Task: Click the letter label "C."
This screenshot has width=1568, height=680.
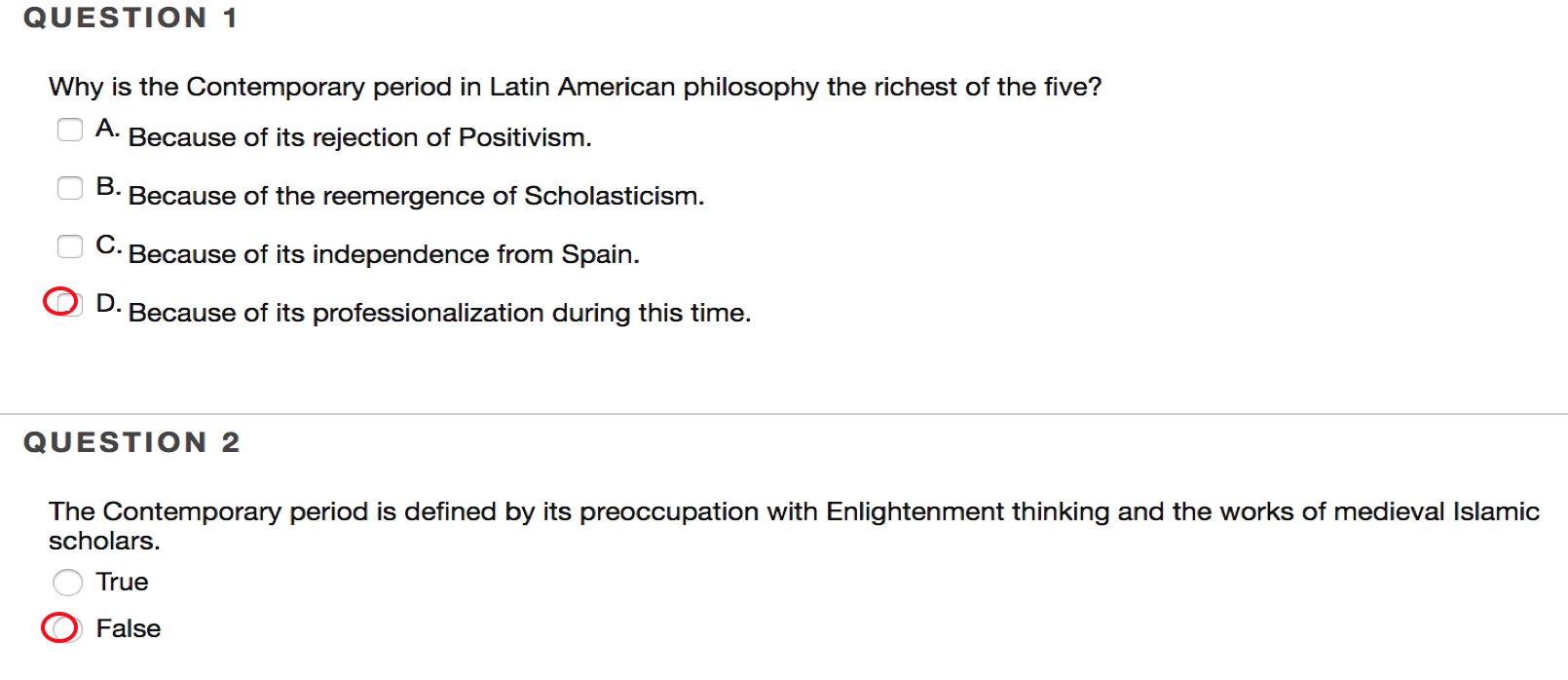Action: point(107,246)
